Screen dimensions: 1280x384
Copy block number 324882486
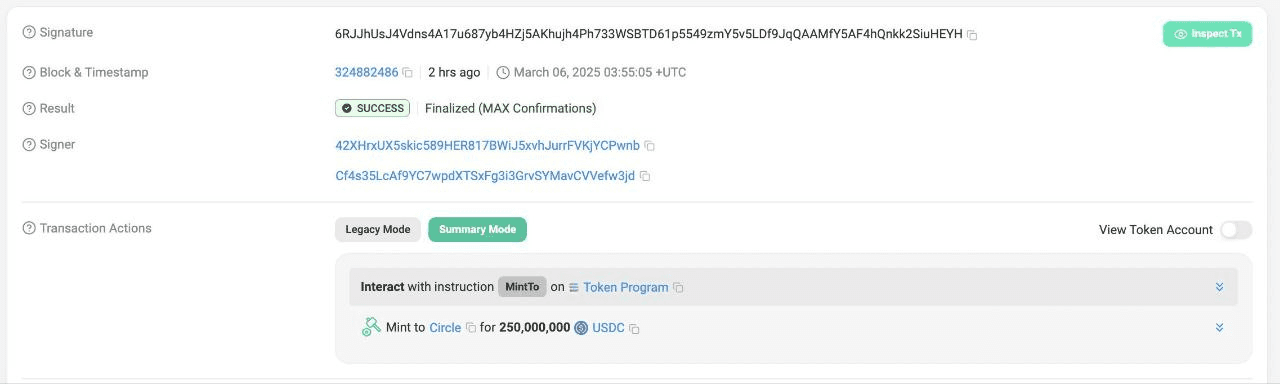pos(407,73)
